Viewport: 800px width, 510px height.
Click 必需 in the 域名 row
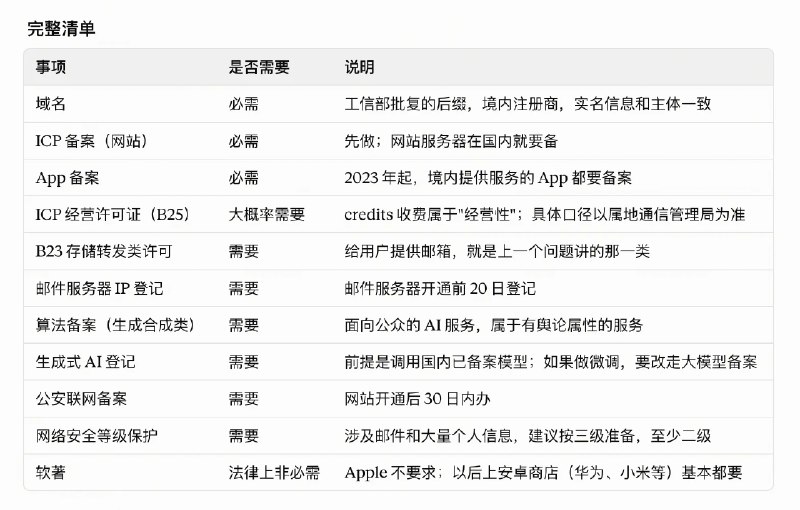243,104
